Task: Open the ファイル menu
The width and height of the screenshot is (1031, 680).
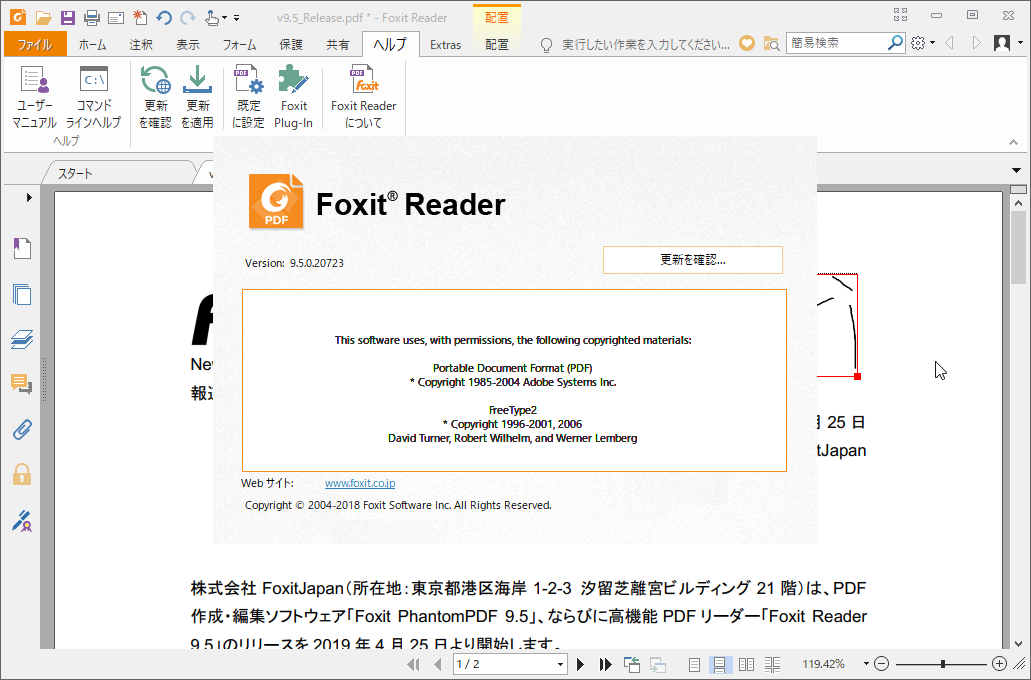Action: click(35, 44)
